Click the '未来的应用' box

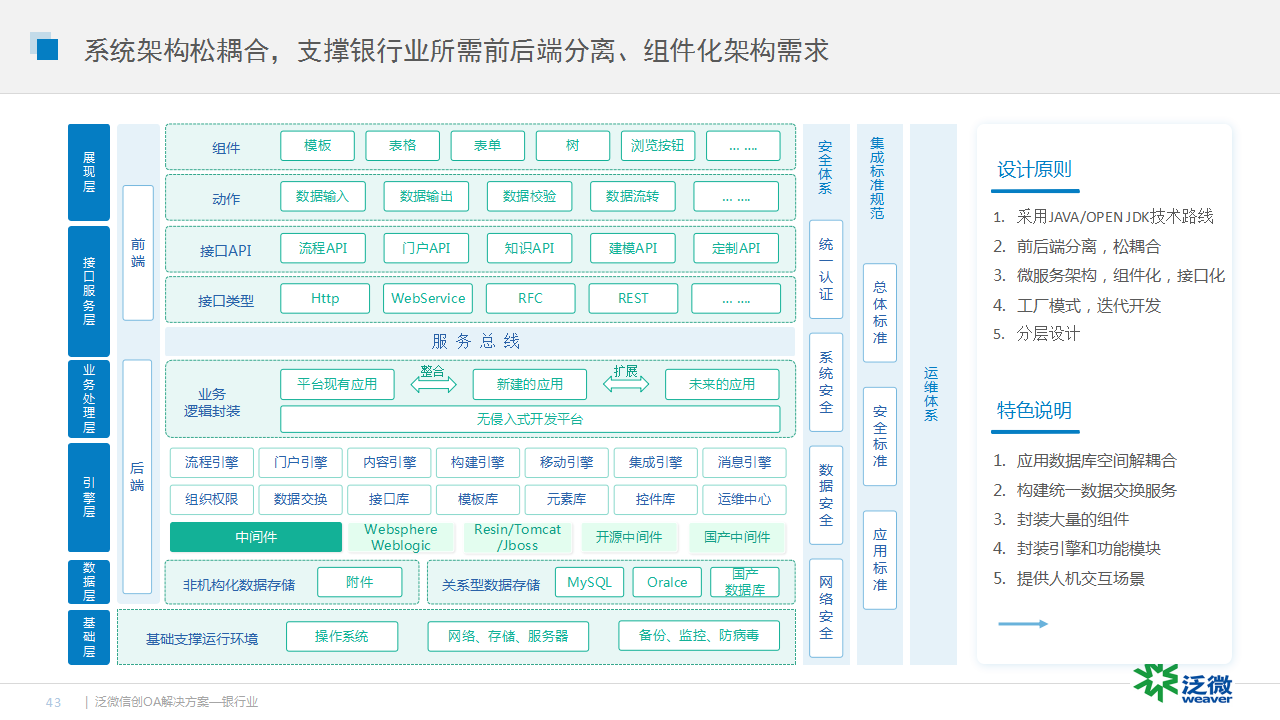(723, 384)
